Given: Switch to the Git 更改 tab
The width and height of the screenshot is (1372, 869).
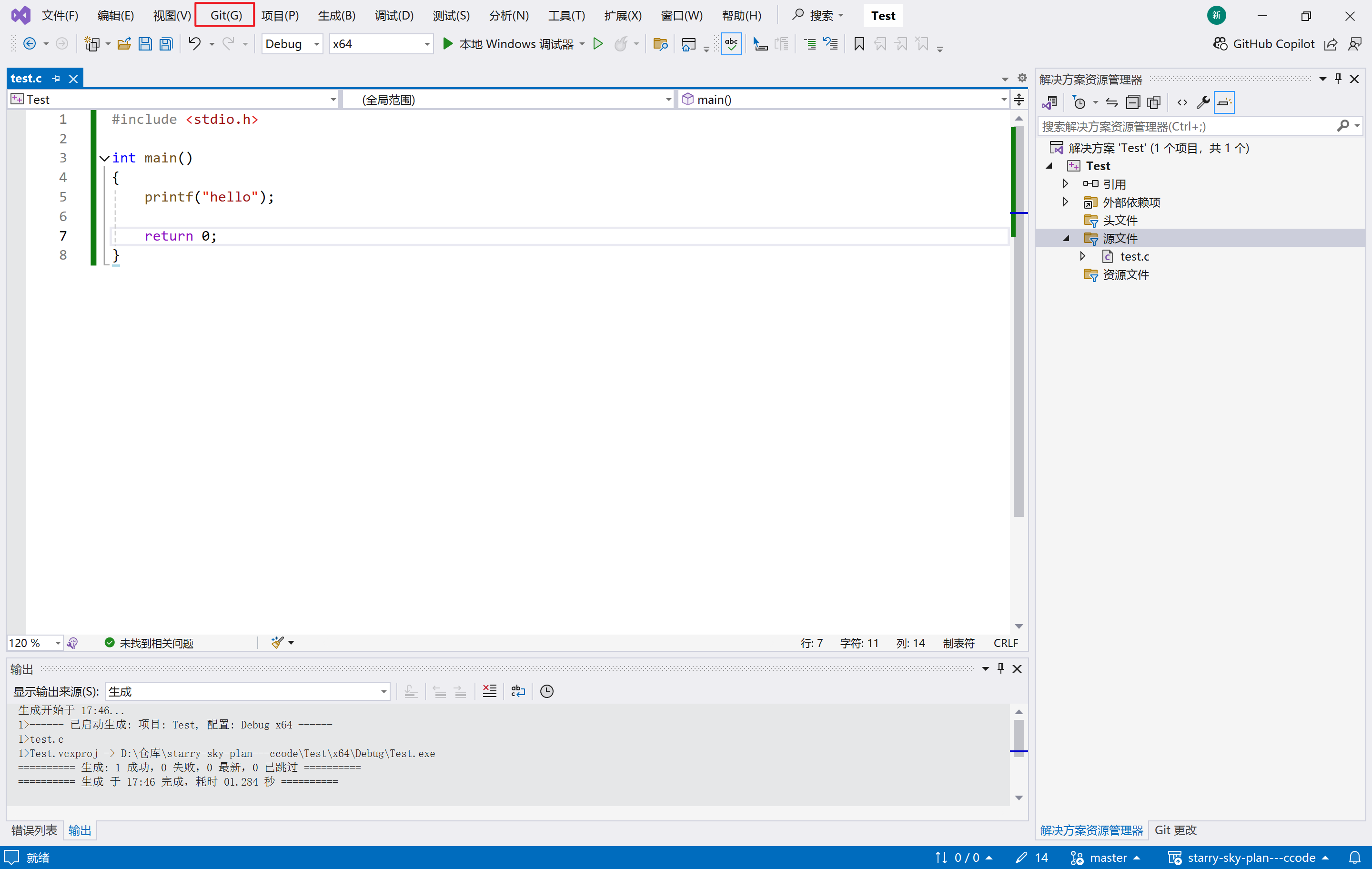Looking at the screenshot, I should tap(1175, 829).
